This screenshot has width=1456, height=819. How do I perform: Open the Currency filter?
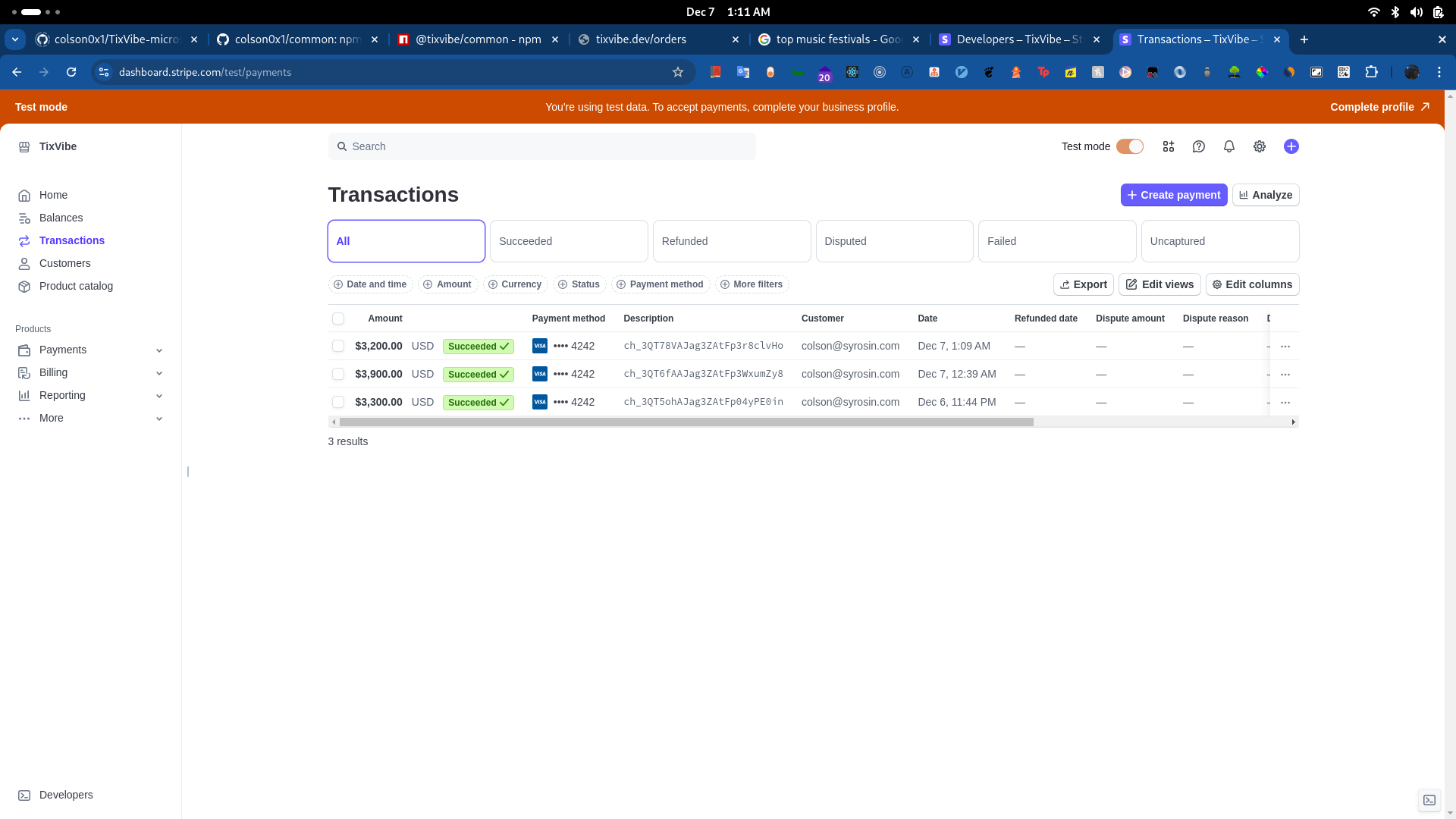tap(515, 284)
